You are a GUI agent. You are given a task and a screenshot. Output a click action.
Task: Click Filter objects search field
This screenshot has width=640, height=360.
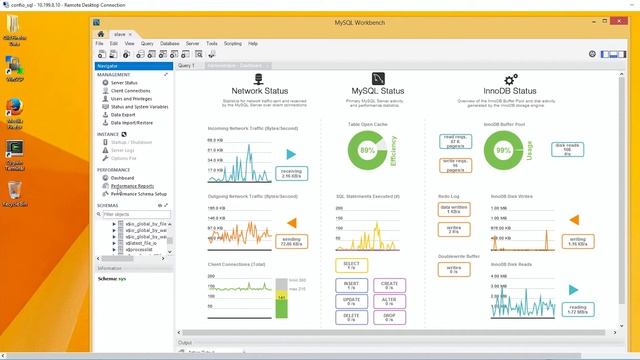click(136, 214)
